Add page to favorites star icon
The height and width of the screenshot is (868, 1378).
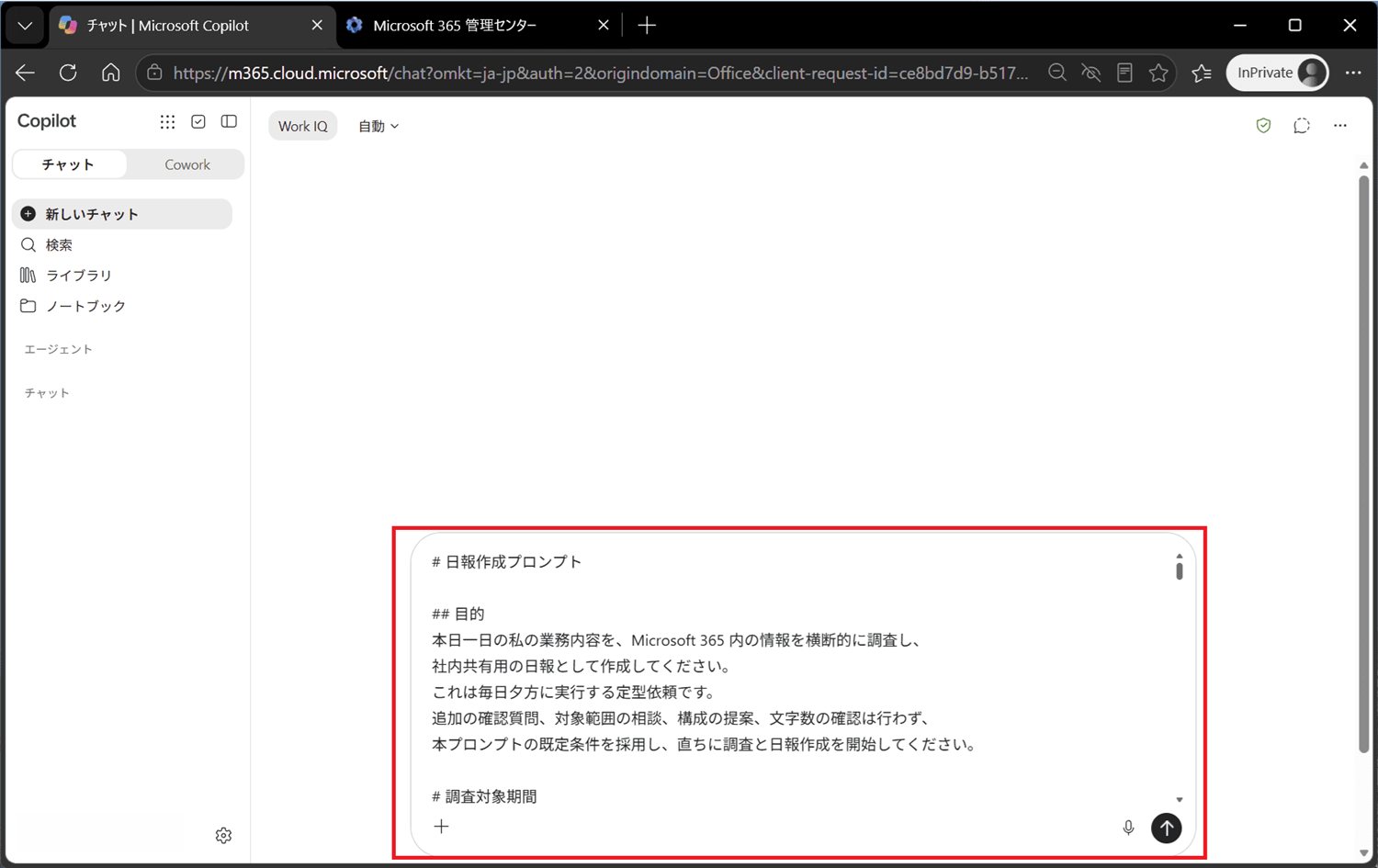pyautogui.click(x=1158, y=73)
